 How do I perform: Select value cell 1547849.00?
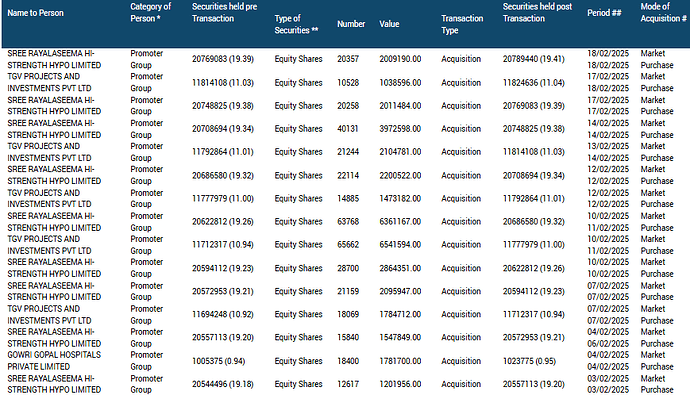[400, 337]
